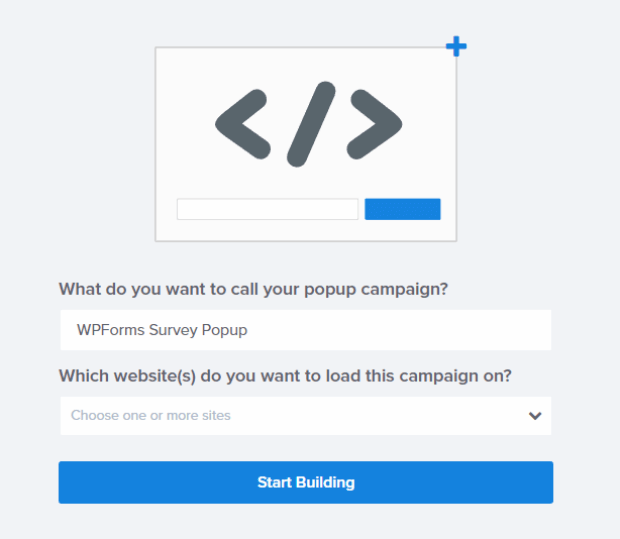The image size is (620, 539).
Task: Click the 'Start Building' button's left blue area
Action: [x=138, y=482]
